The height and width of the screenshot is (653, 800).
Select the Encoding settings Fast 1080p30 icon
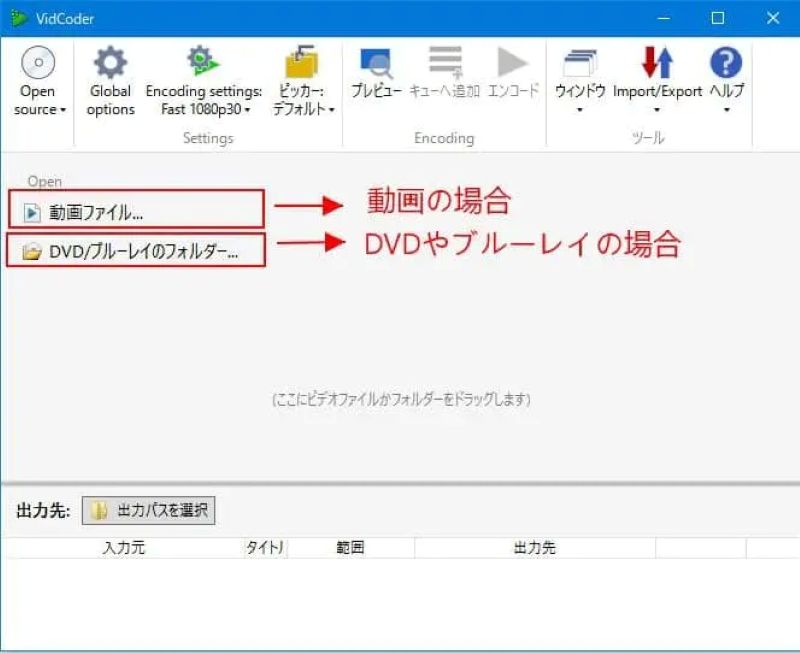point(204,62)
